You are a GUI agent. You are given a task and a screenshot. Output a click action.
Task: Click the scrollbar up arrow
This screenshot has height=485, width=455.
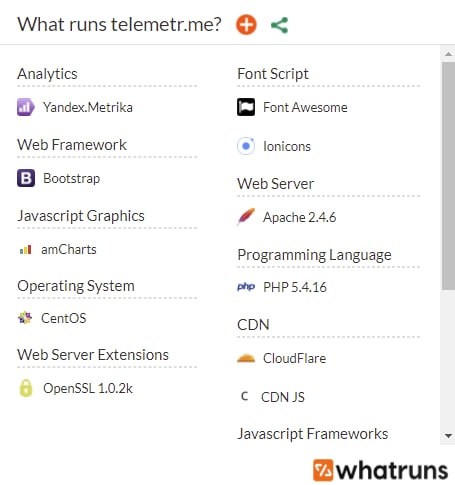(x=448, y=54)
